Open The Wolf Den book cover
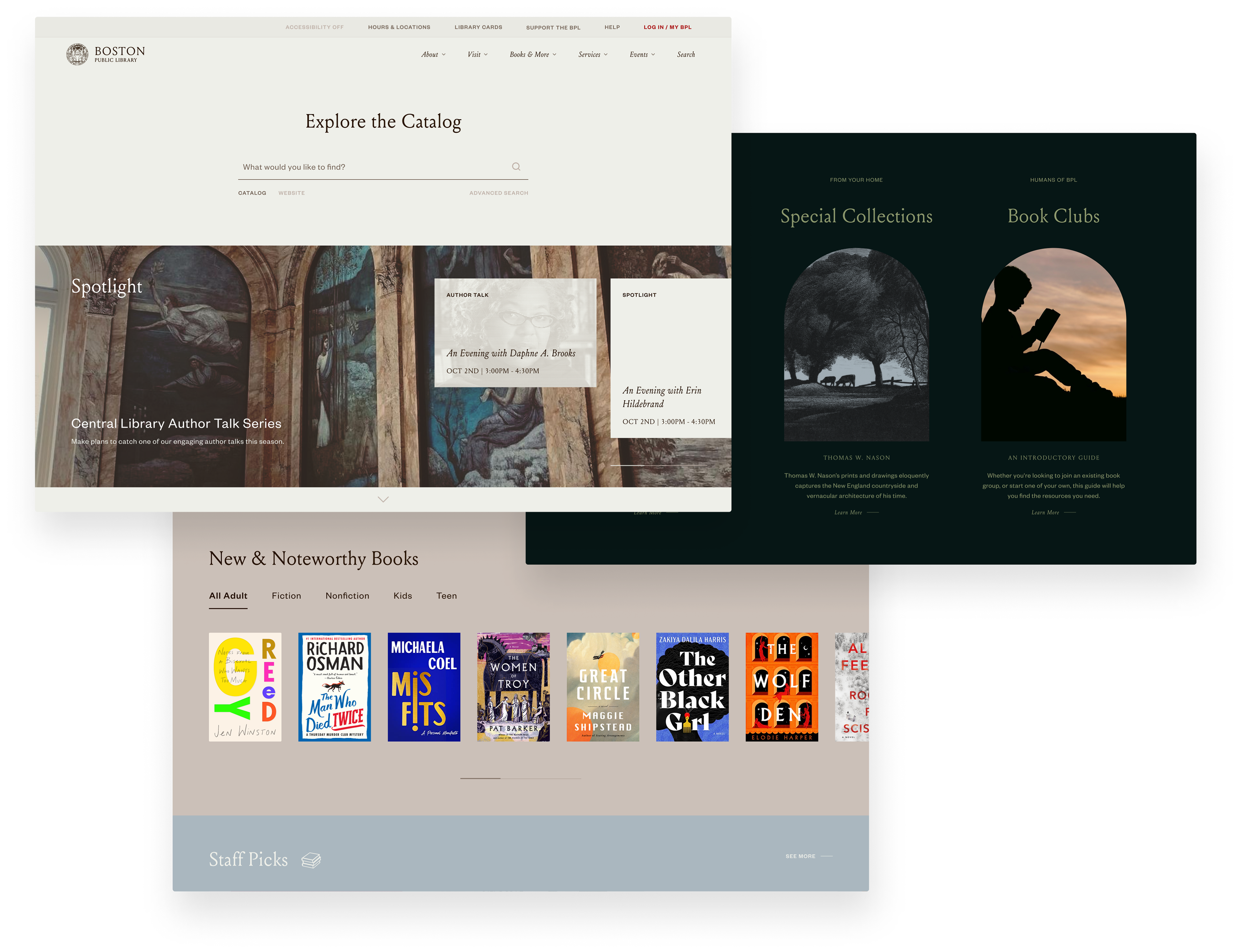 click(x=781, y=687)
